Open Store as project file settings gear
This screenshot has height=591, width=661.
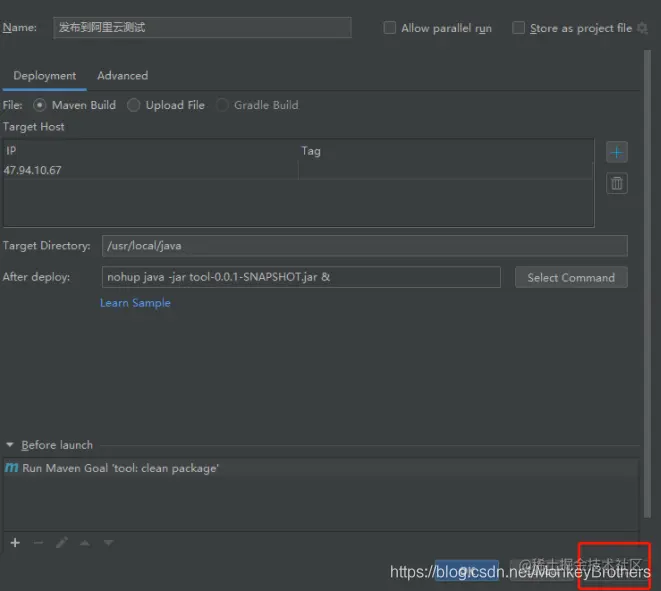click(642, 28)
